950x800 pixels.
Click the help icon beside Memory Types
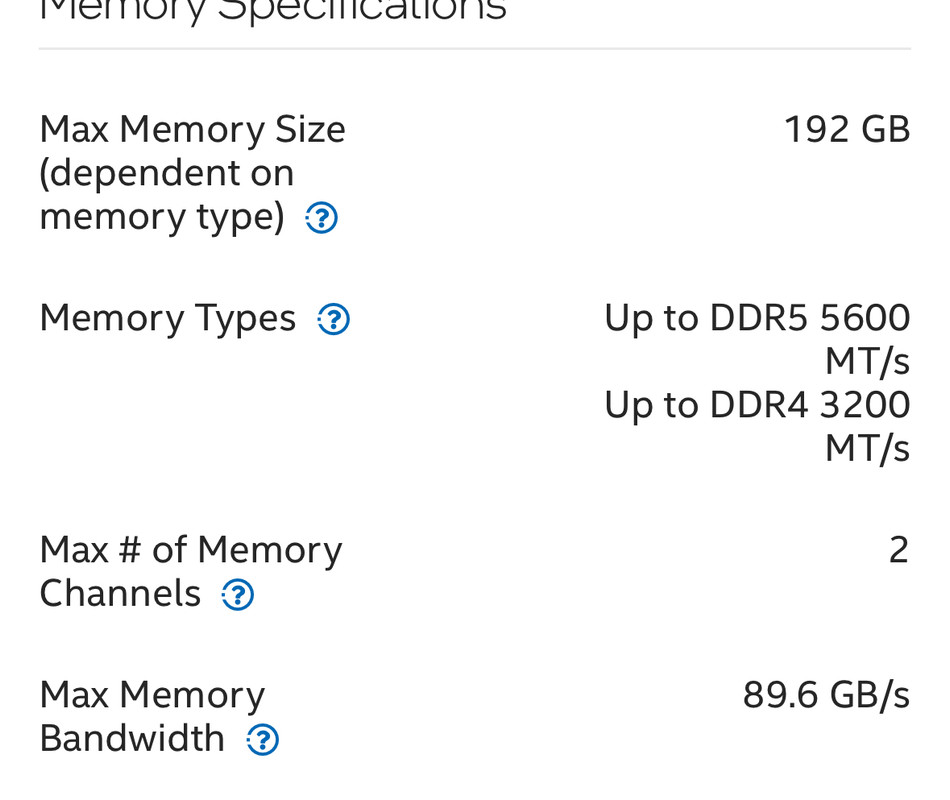(333, 319)
